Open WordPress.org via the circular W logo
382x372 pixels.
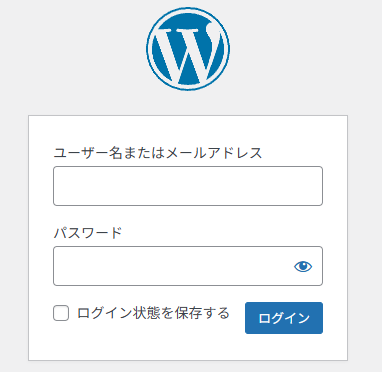tap(188, 49)
